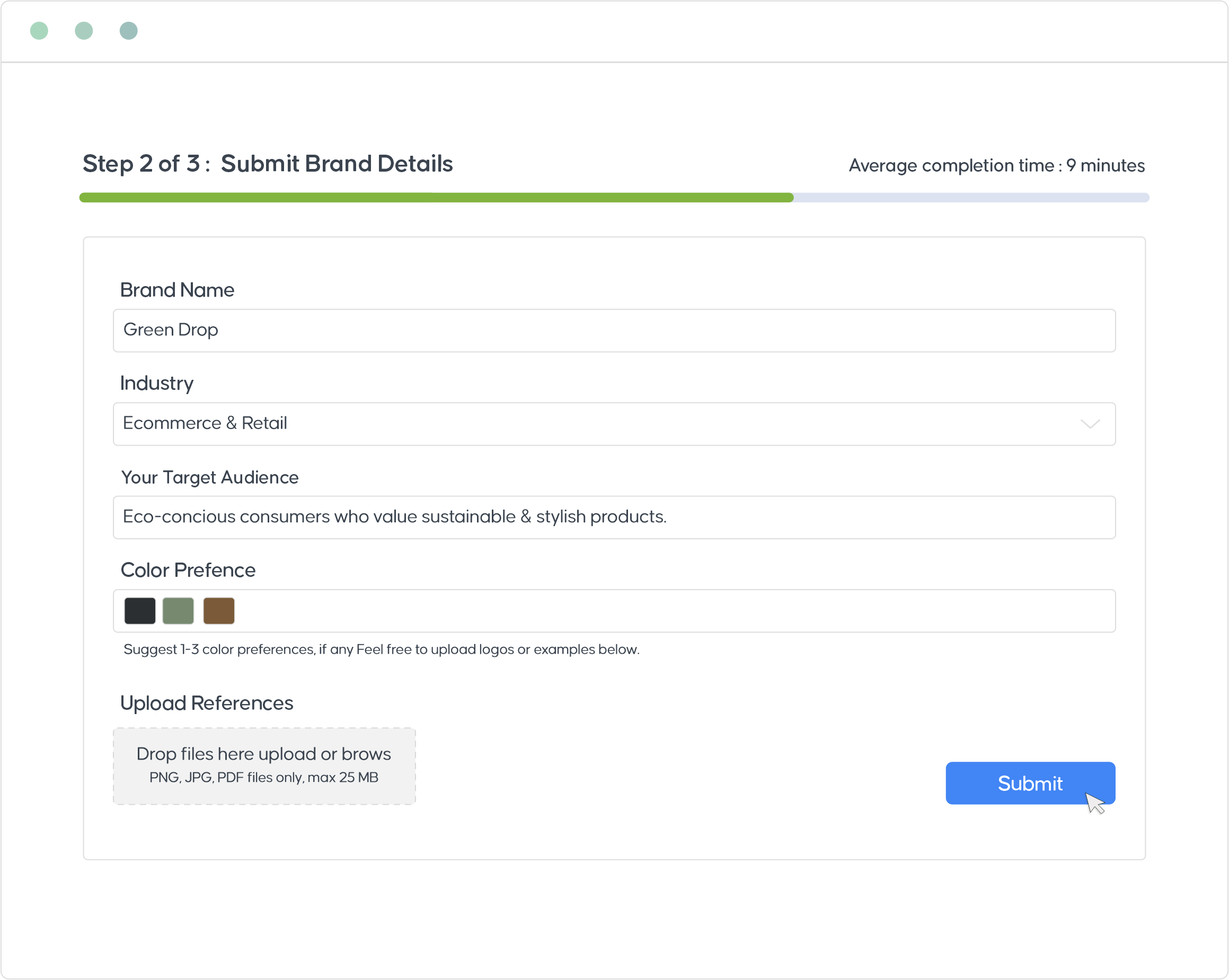This screenshot has height=980, width=1229.
Task: Click the middle window control dot
Action: (x=84, y=31)
